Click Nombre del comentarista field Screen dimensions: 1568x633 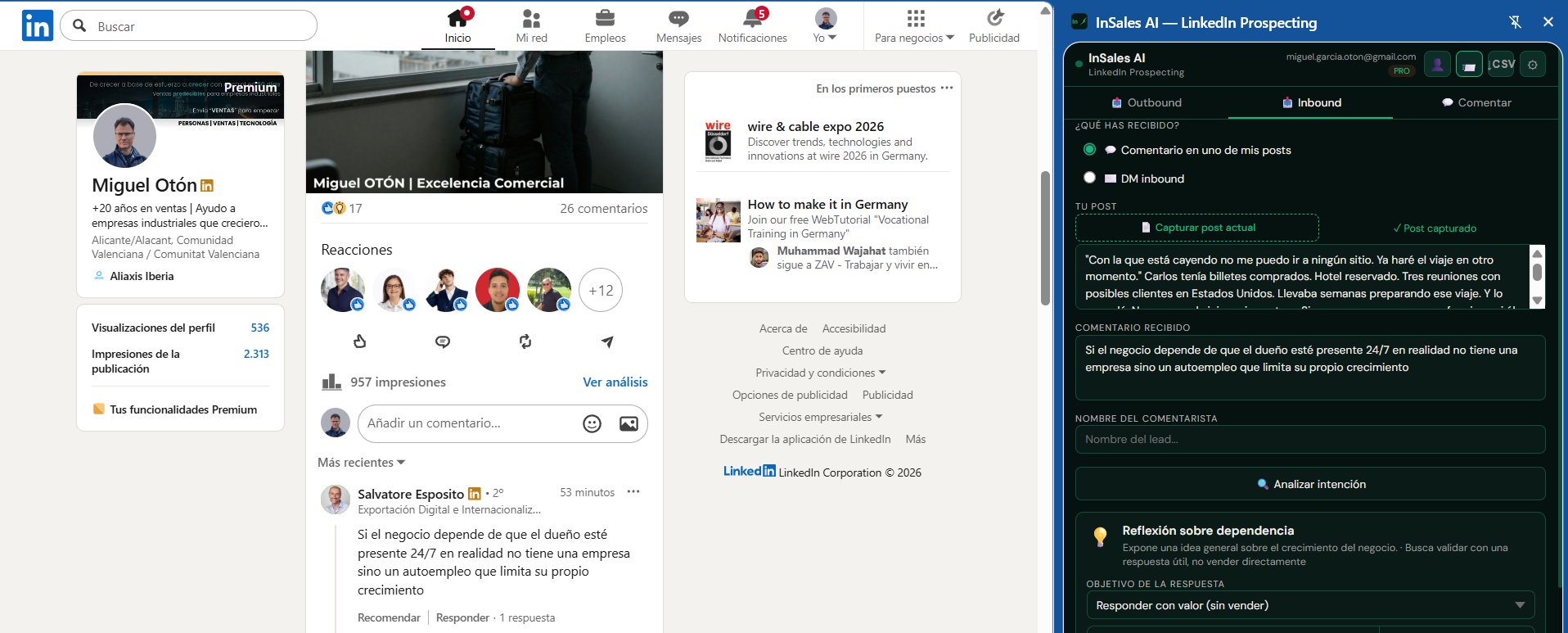[x=1310, y=439]
